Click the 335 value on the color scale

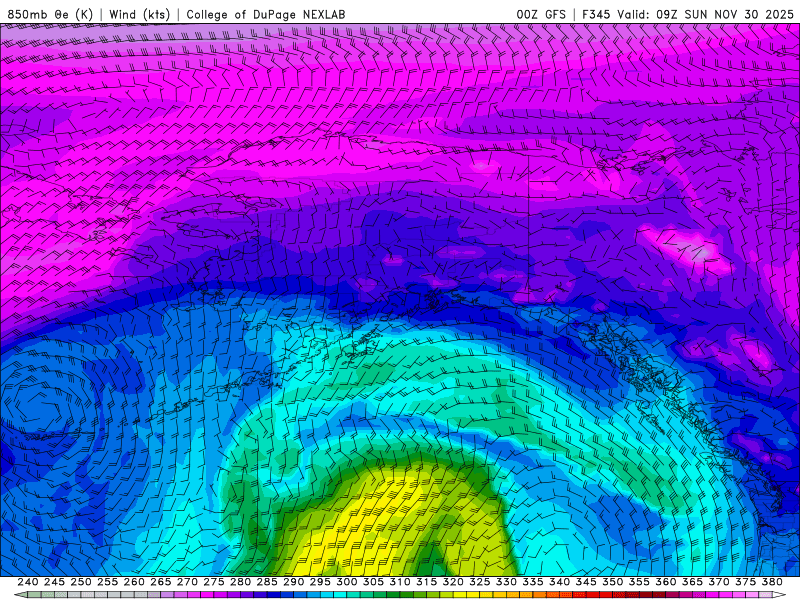tap(533, 582)
